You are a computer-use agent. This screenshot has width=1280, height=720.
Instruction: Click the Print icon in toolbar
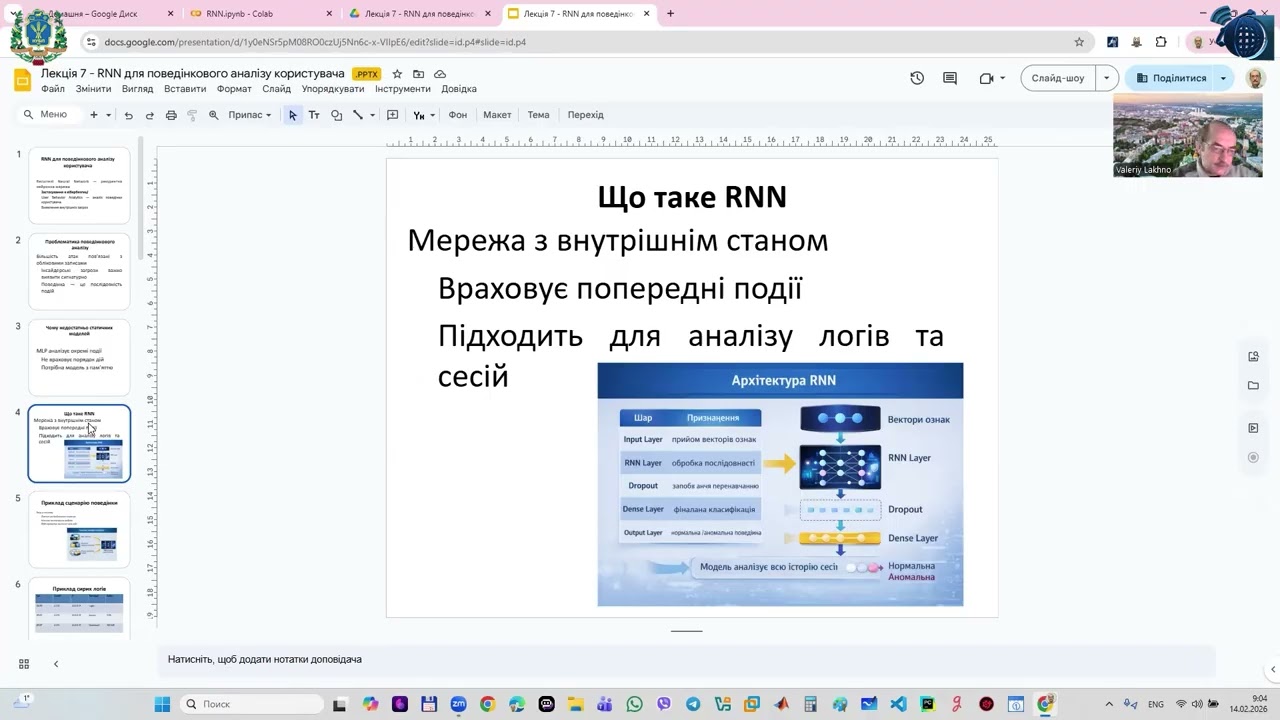[x=171, y=115]
